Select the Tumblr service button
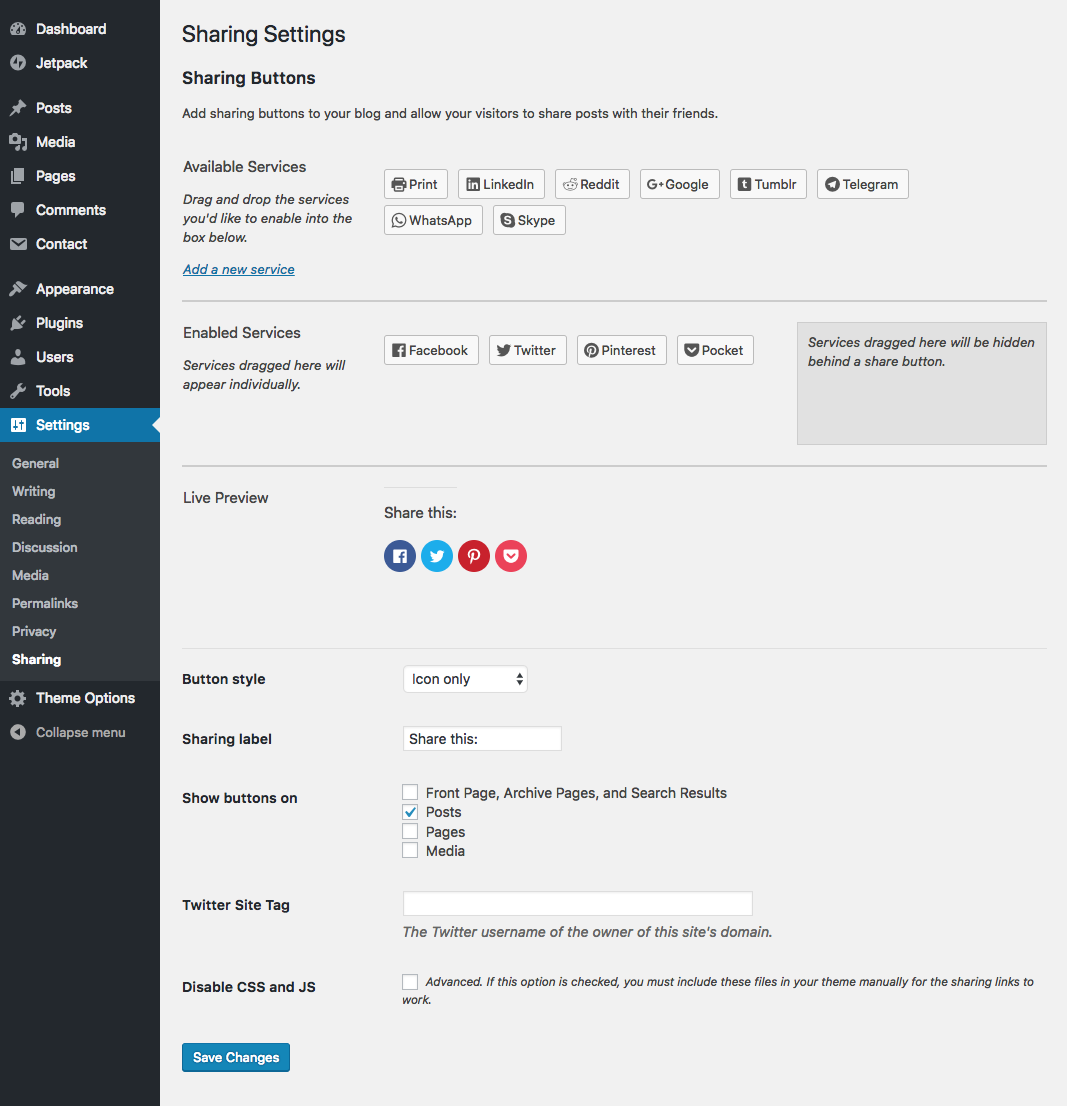The image size is (1067, 1106). tap(768, 184)
